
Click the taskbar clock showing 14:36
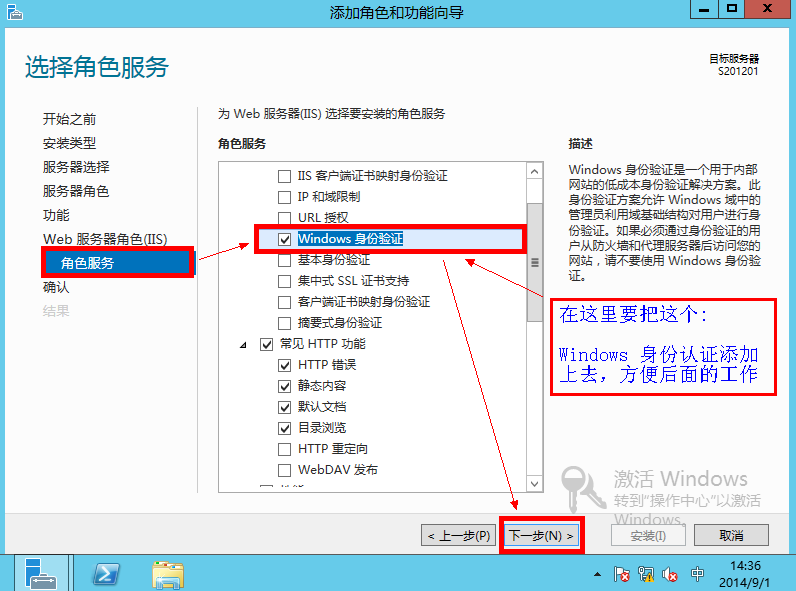745,574
